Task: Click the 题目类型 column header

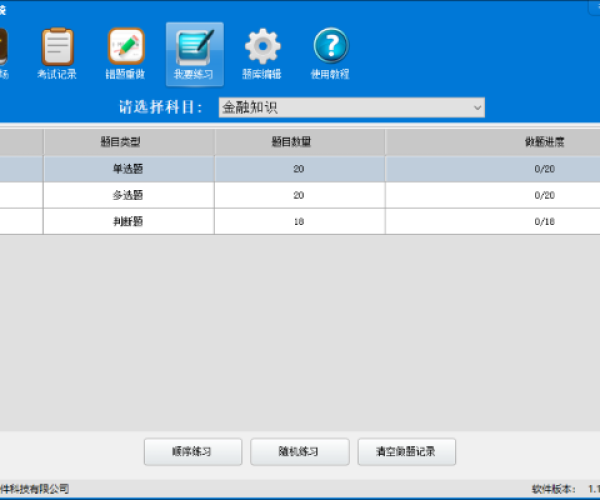Action: point(128,142)
